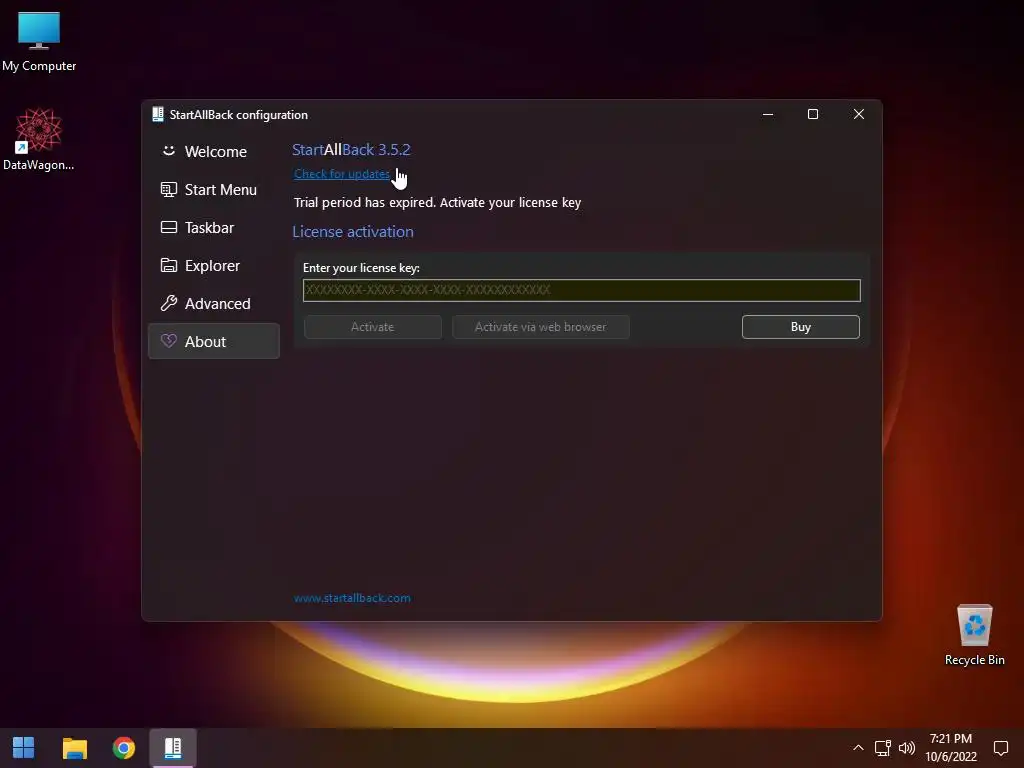
Task: Click the StartAllBack 3.5.2 version heading
Action: [x=351, y=150]
